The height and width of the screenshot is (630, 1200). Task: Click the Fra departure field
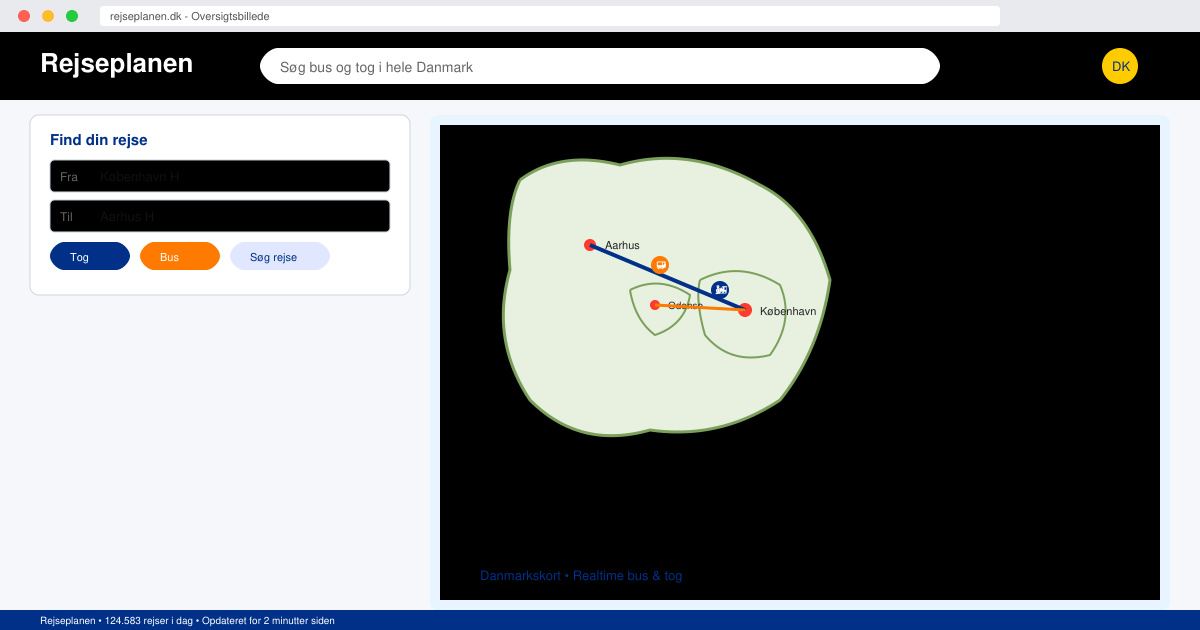click(220, 176)
